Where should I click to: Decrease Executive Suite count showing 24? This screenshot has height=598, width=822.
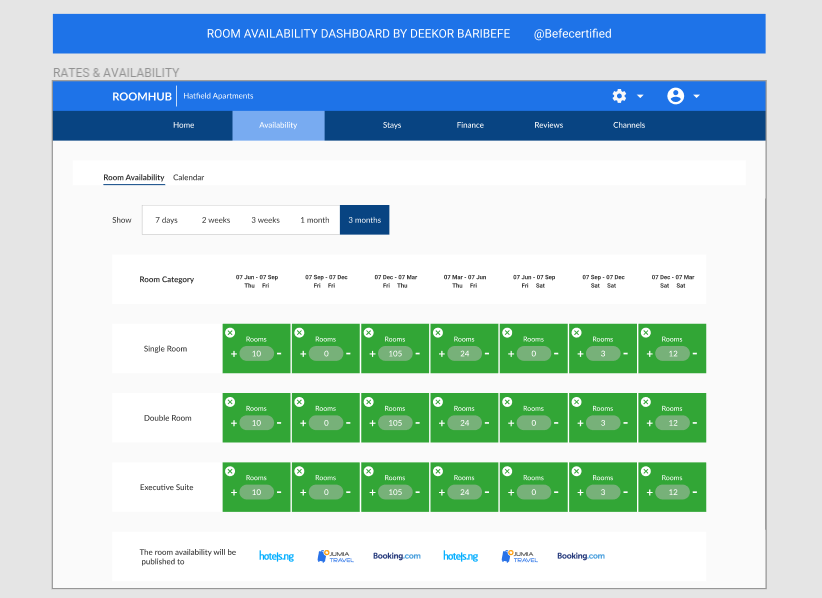[487, 492]
